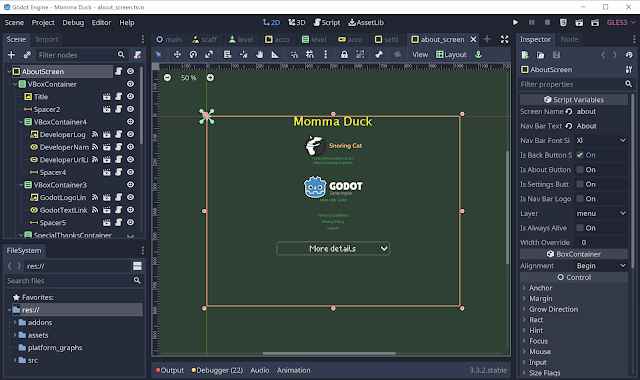Image resolution: width=640 pixels, height=380 pixels.
Task: Select the Select Mode arrow tool
Action: pyautogui.click(x=159, y=54)
